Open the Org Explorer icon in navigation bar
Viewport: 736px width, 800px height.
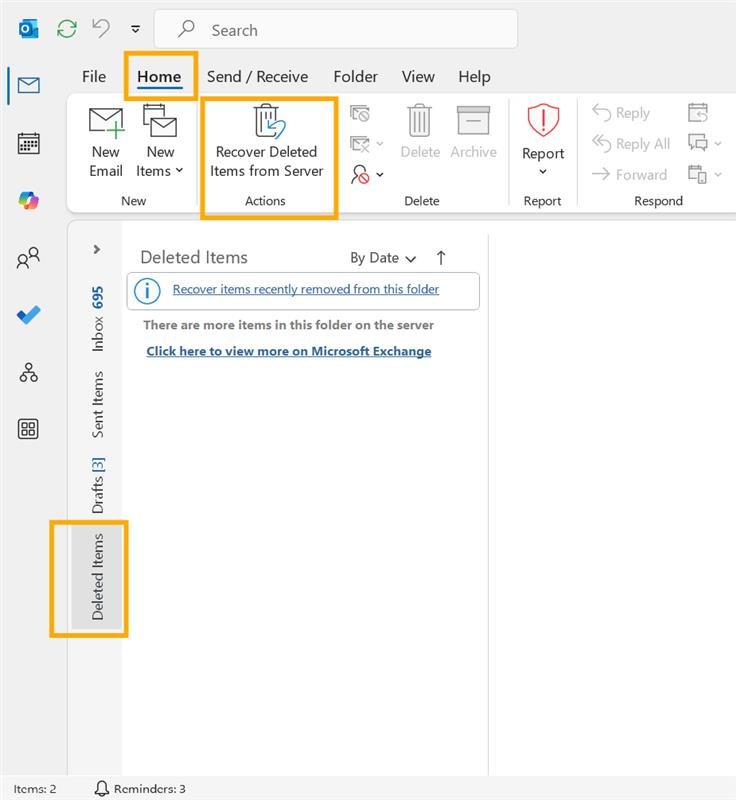pos(29,372)
